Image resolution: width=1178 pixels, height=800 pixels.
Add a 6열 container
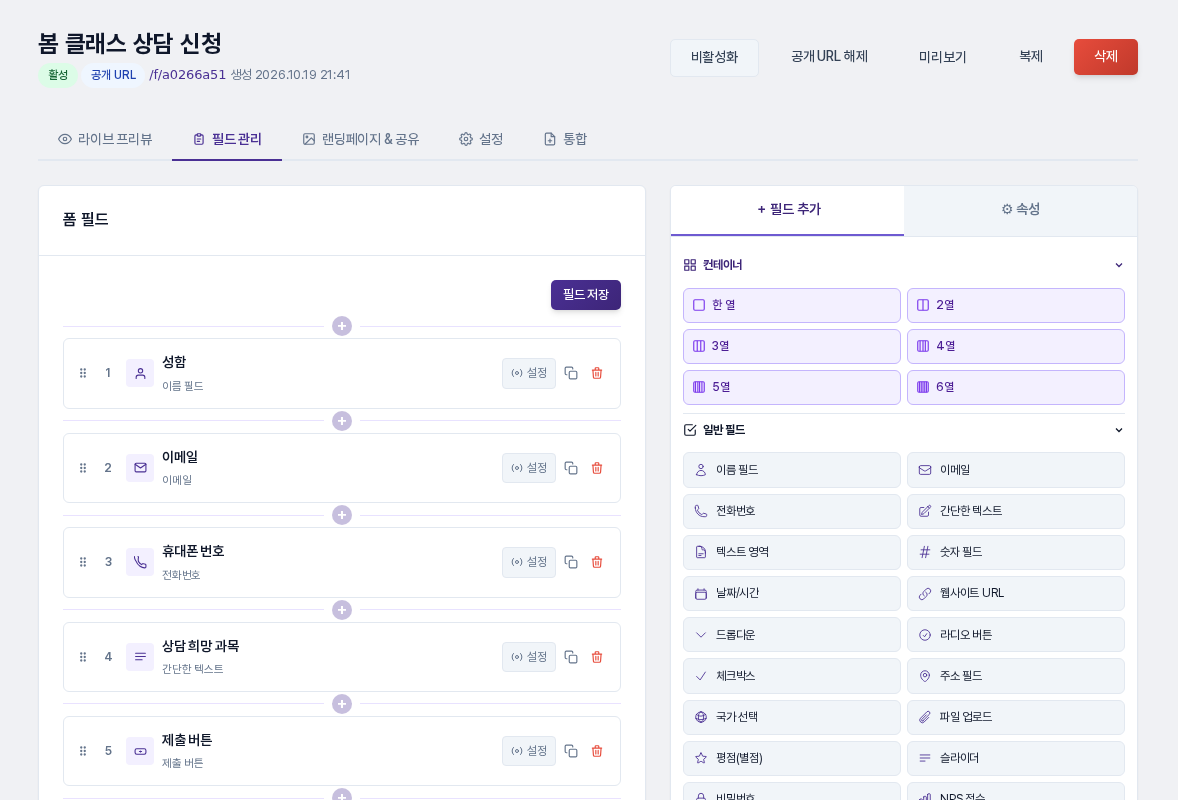[x=1016, y=388]
